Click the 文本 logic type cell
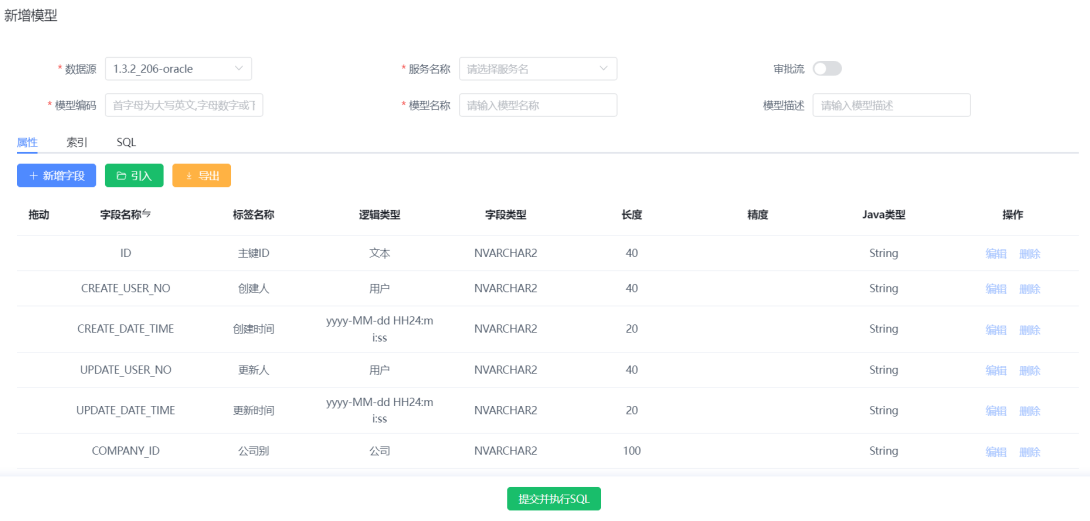1090x521 pixels. (380, 253)
